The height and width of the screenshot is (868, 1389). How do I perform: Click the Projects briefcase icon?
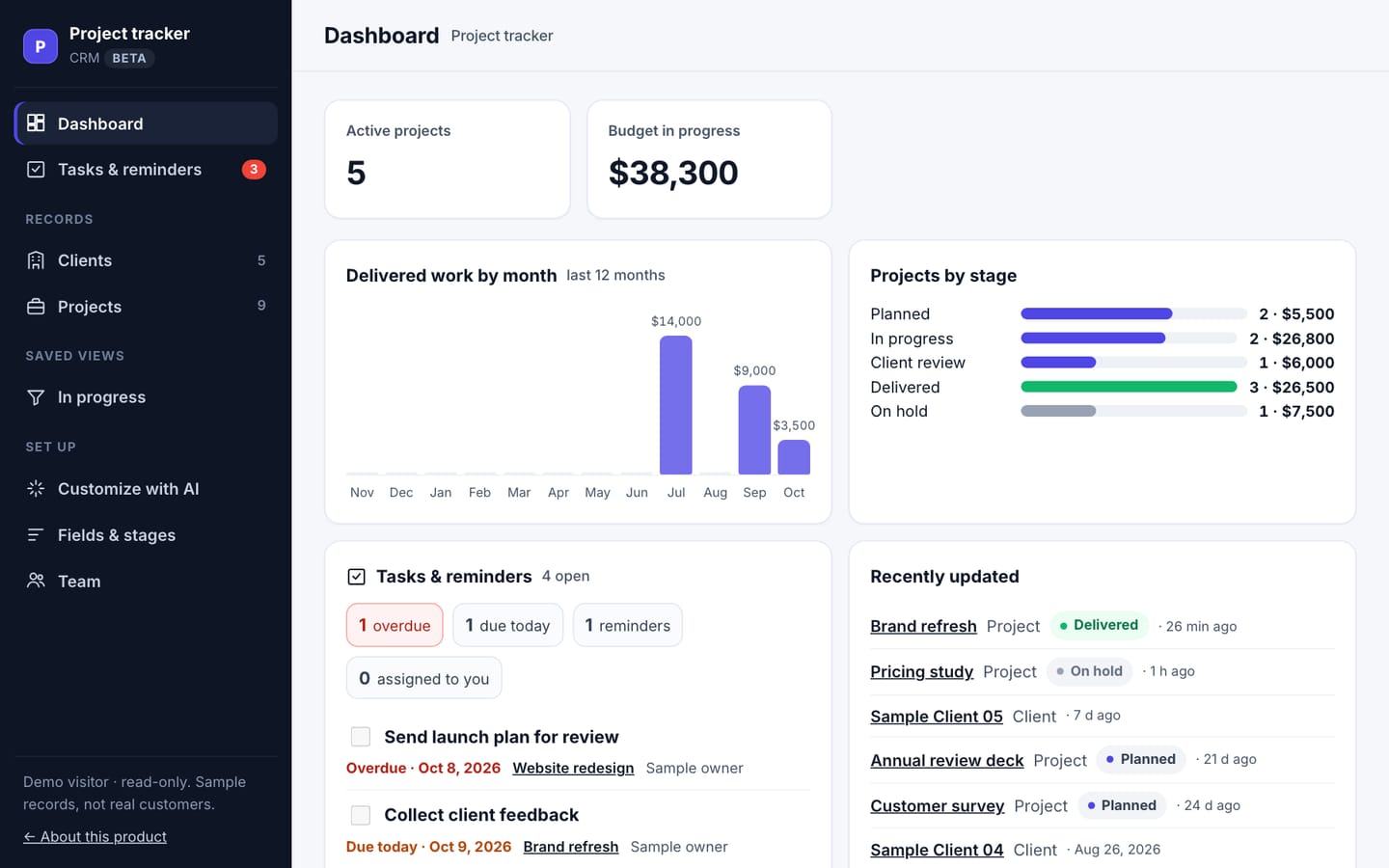coord(36,307)
